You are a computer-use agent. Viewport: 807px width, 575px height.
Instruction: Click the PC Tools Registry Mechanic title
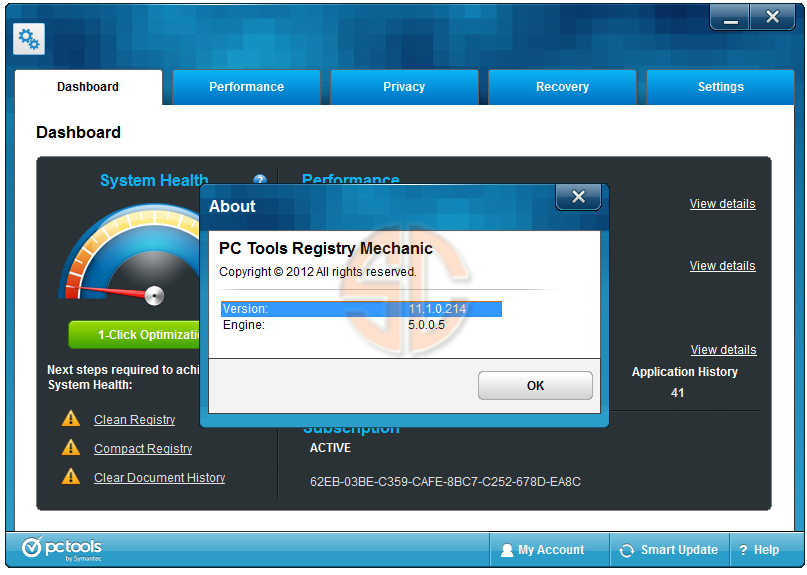tap(326, 248)
